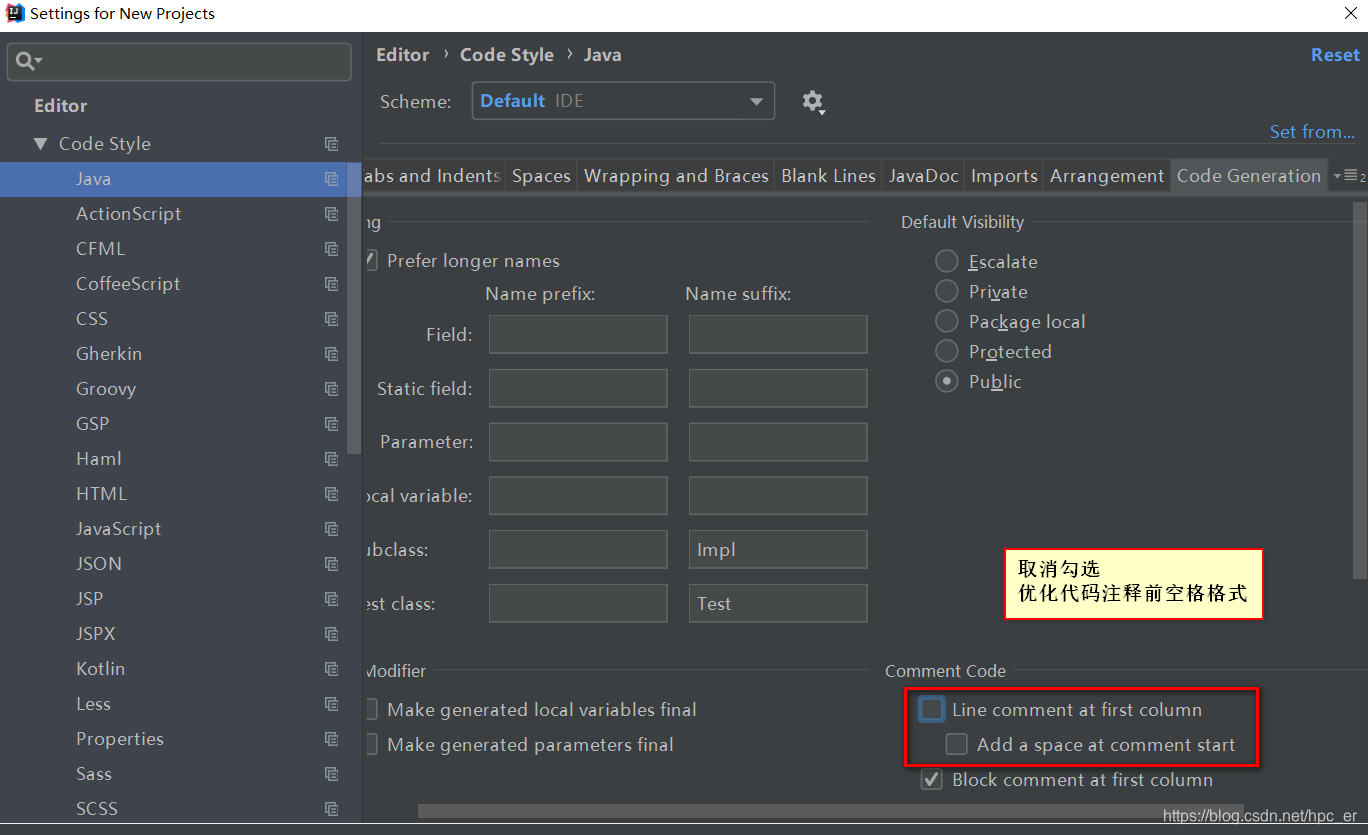
Task: Switch to the Spaces tab
Action: [x=541, y=176]
